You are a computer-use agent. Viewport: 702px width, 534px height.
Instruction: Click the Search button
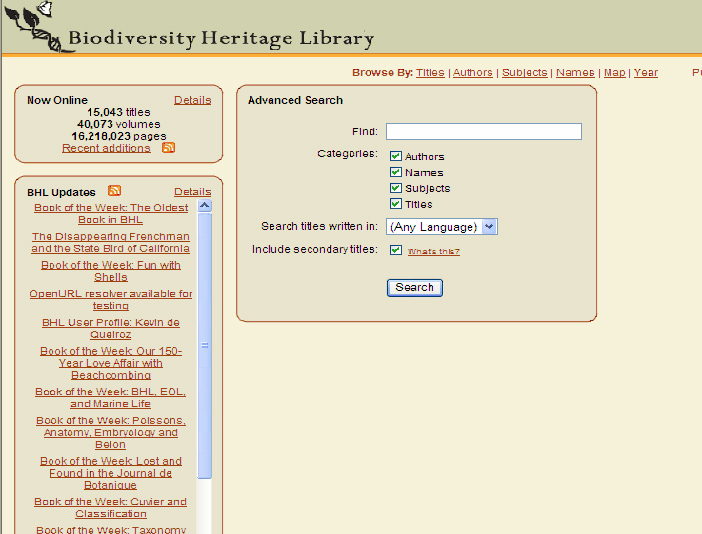click(415, 287)
